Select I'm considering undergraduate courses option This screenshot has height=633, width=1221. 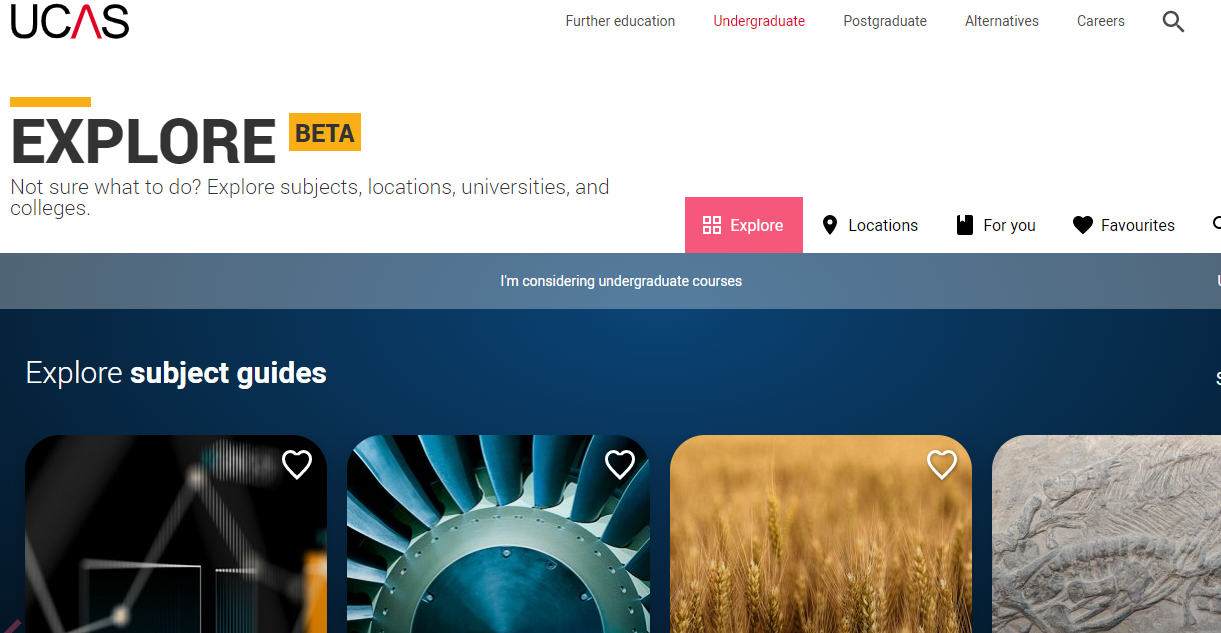click(621, 281)
